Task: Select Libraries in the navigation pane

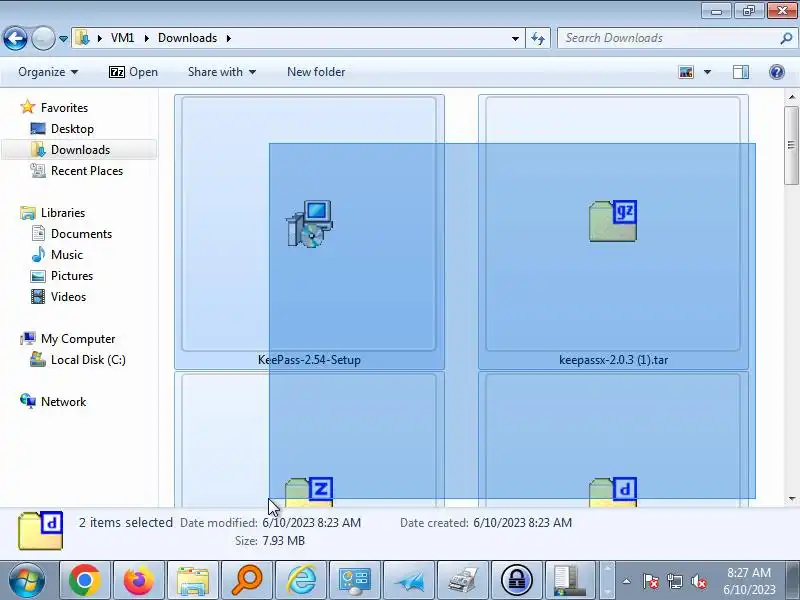Action: [63, 212]
